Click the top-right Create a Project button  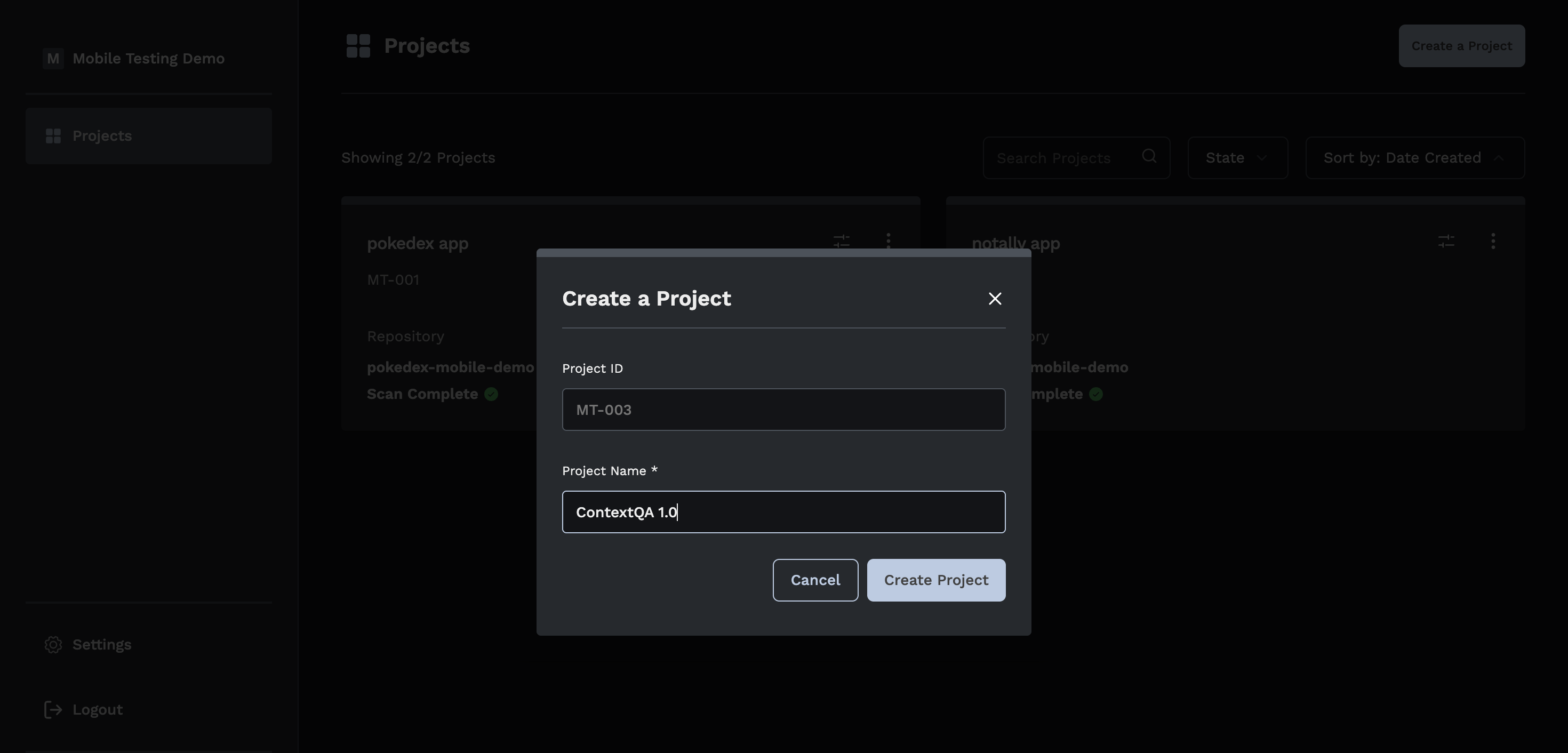(1461, 46)
